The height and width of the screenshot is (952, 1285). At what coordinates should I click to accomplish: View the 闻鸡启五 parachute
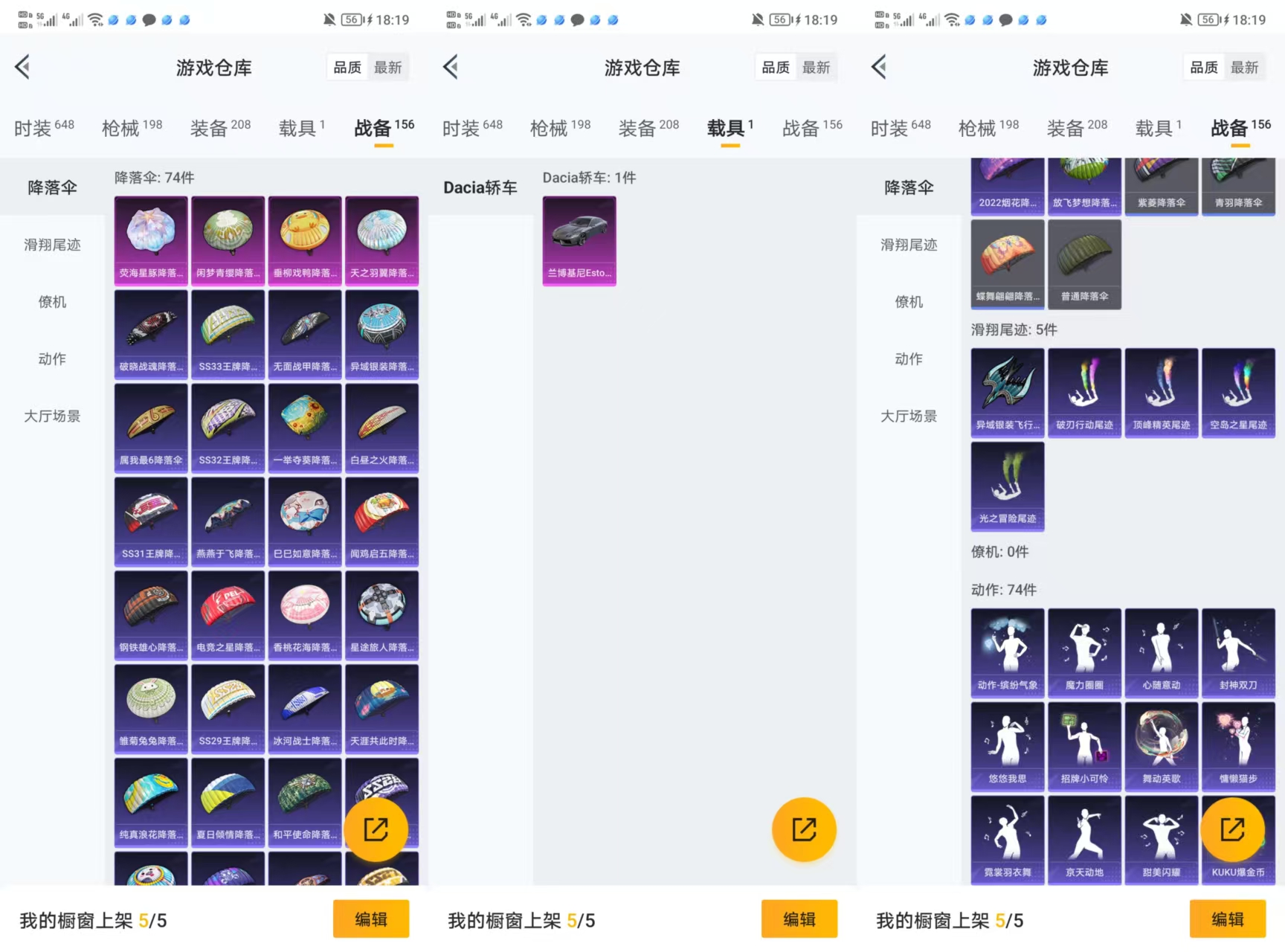coord(381,522)
